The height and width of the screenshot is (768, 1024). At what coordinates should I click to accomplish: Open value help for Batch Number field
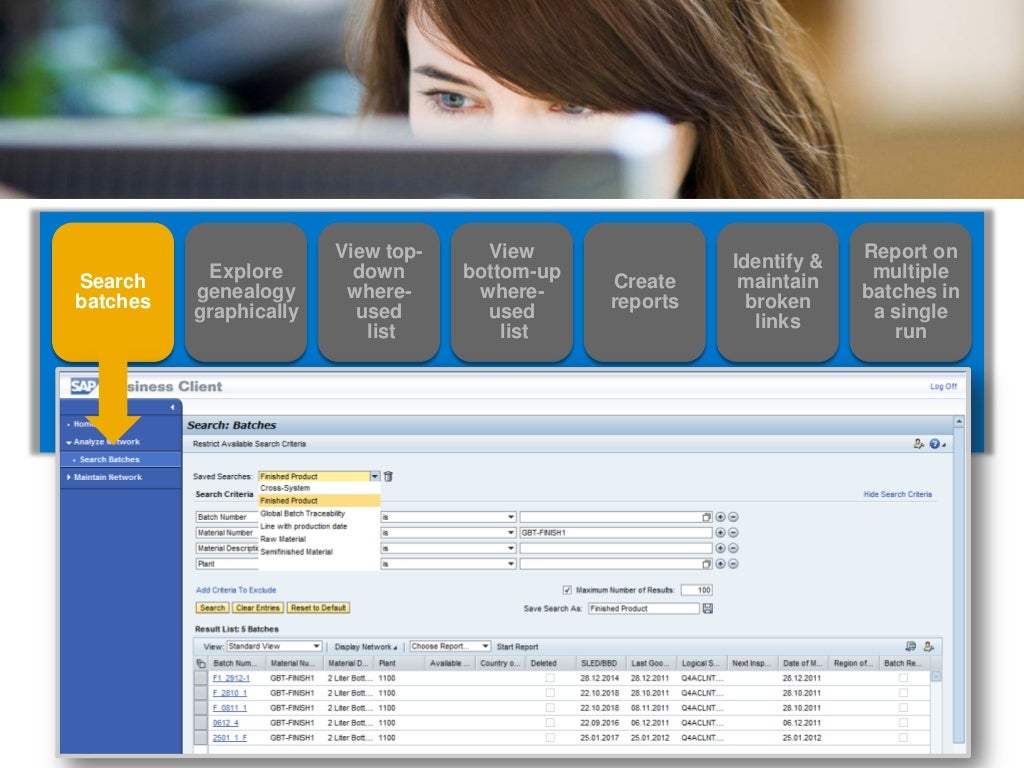[x=707, y=517]
